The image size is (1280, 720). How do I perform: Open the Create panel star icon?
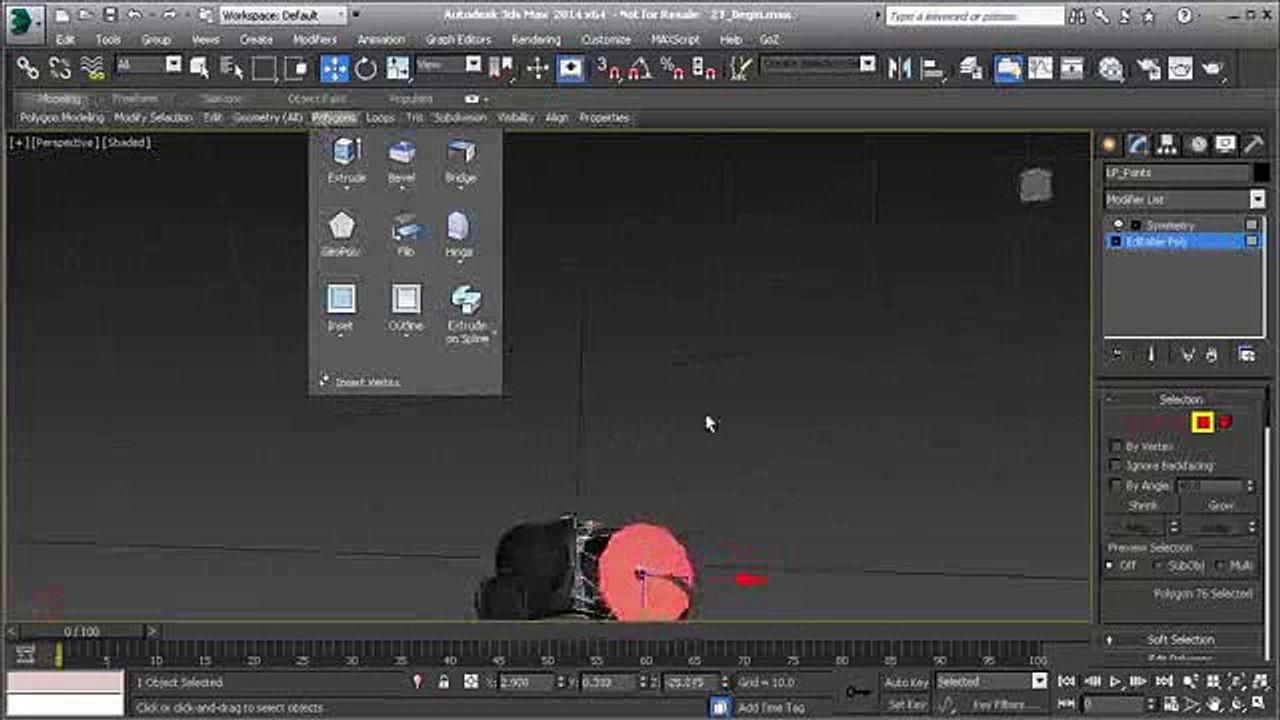pyautogui.click(x=1109, y=145)
